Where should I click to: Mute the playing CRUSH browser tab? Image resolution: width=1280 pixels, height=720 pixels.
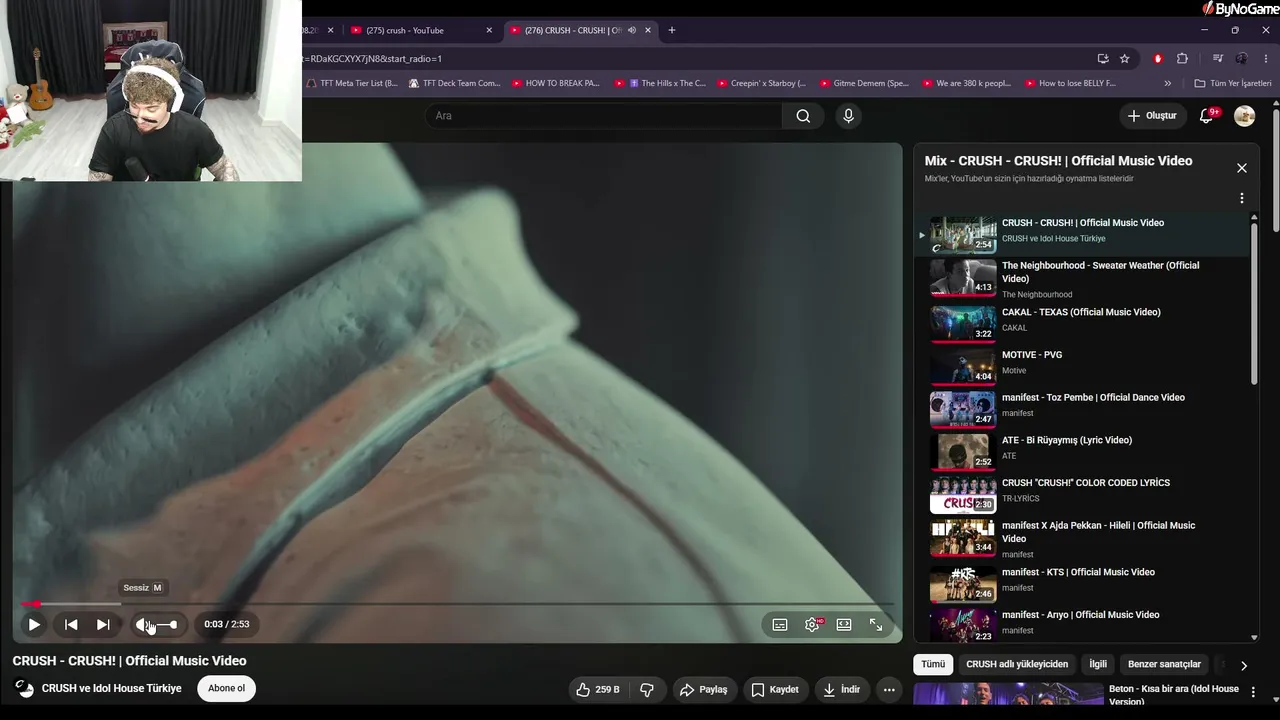point(631,30)
